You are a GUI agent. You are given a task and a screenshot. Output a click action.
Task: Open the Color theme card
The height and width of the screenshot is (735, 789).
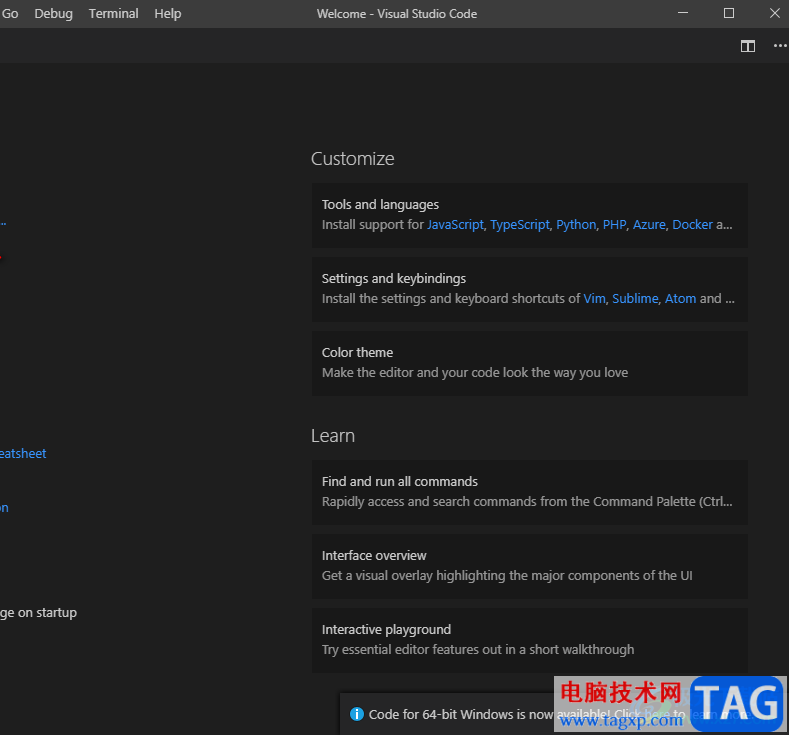tap(529, 363)
